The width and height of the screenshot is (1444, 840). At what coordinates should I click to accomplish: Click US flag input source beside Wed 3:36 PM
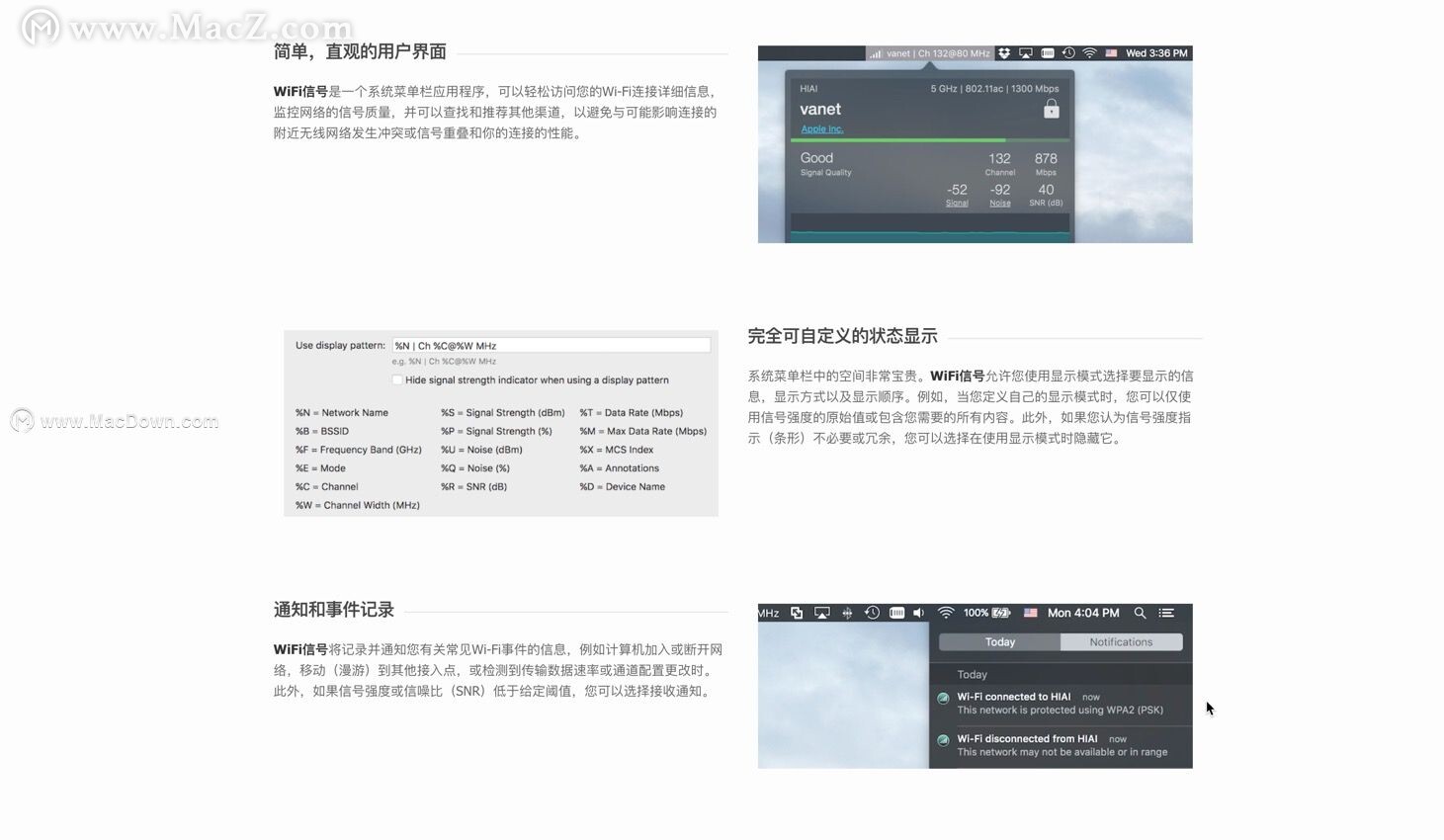pyautogui.click(x=1111, y=53)
